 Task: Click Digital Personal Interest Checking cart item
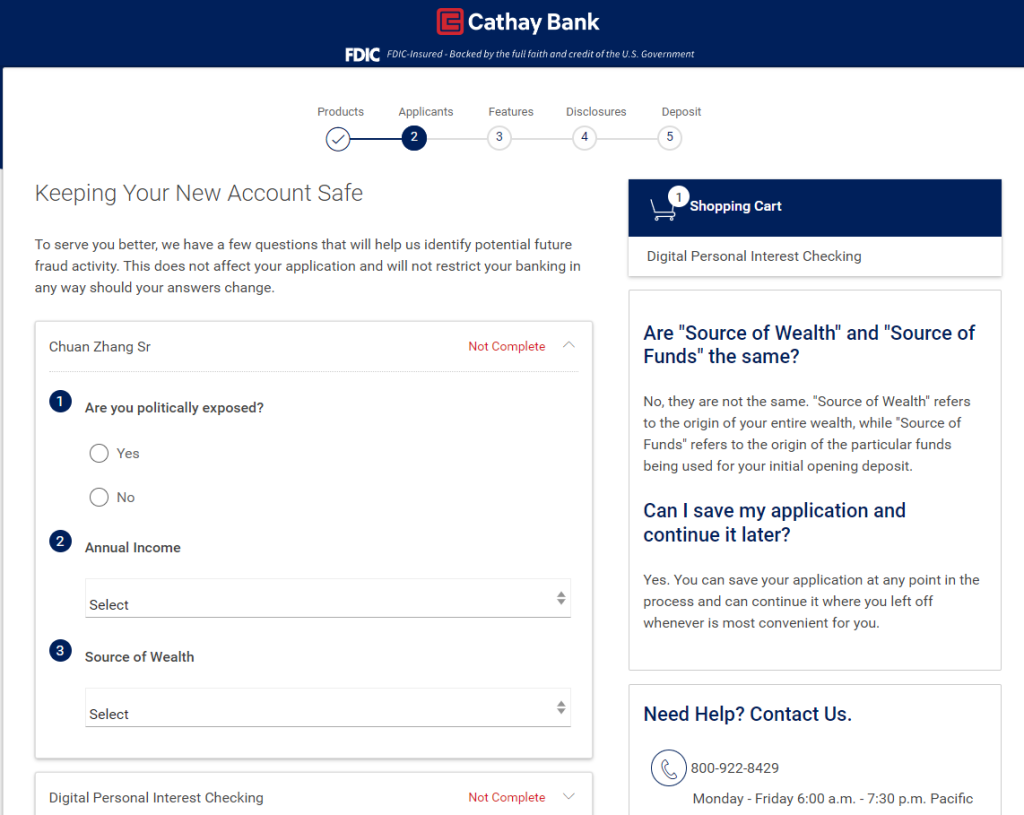click(754, 256)
